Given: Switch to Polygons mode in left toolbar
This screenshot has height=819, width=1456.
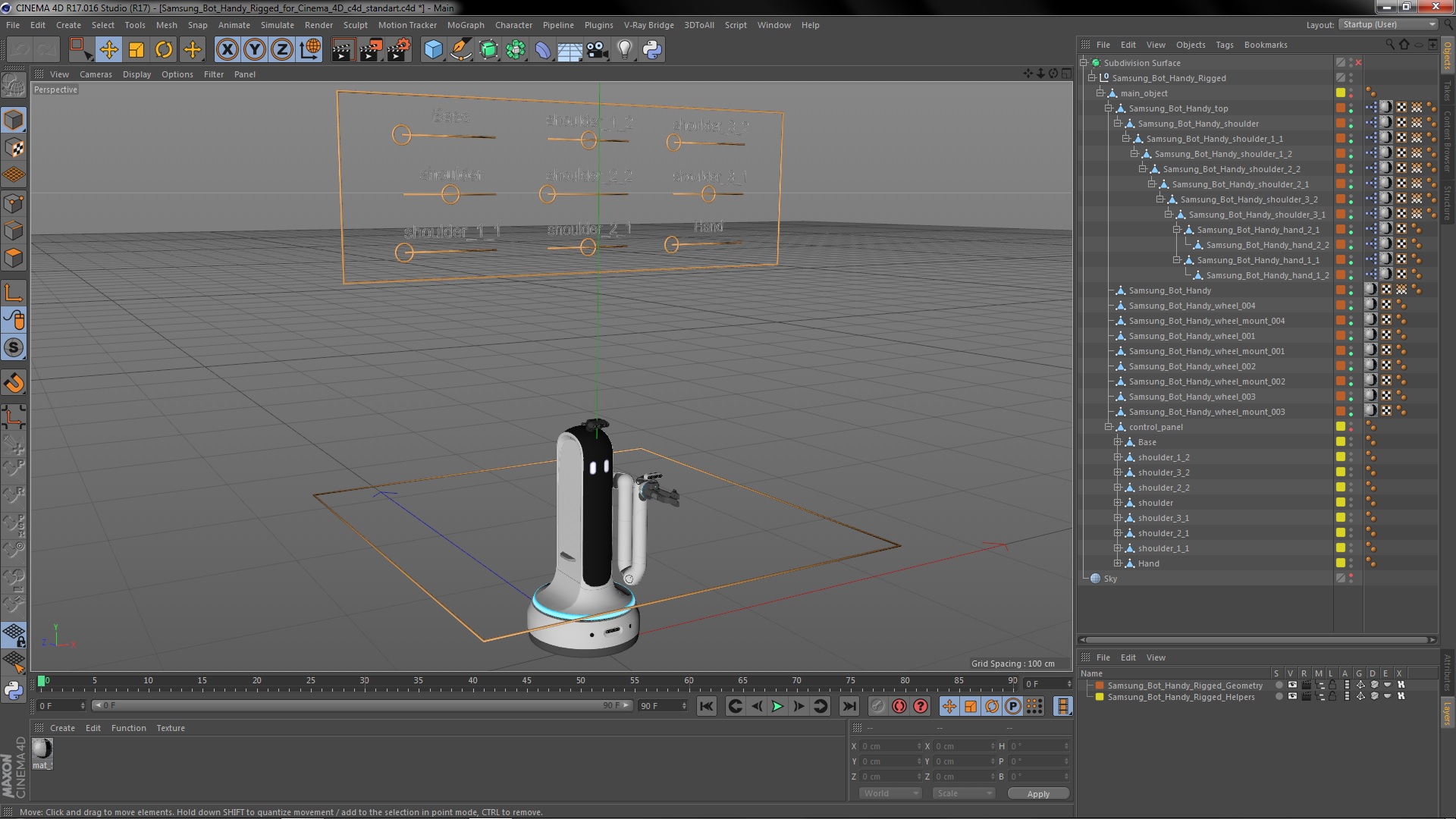Looking at the screenshot, I should click(14, 259).
